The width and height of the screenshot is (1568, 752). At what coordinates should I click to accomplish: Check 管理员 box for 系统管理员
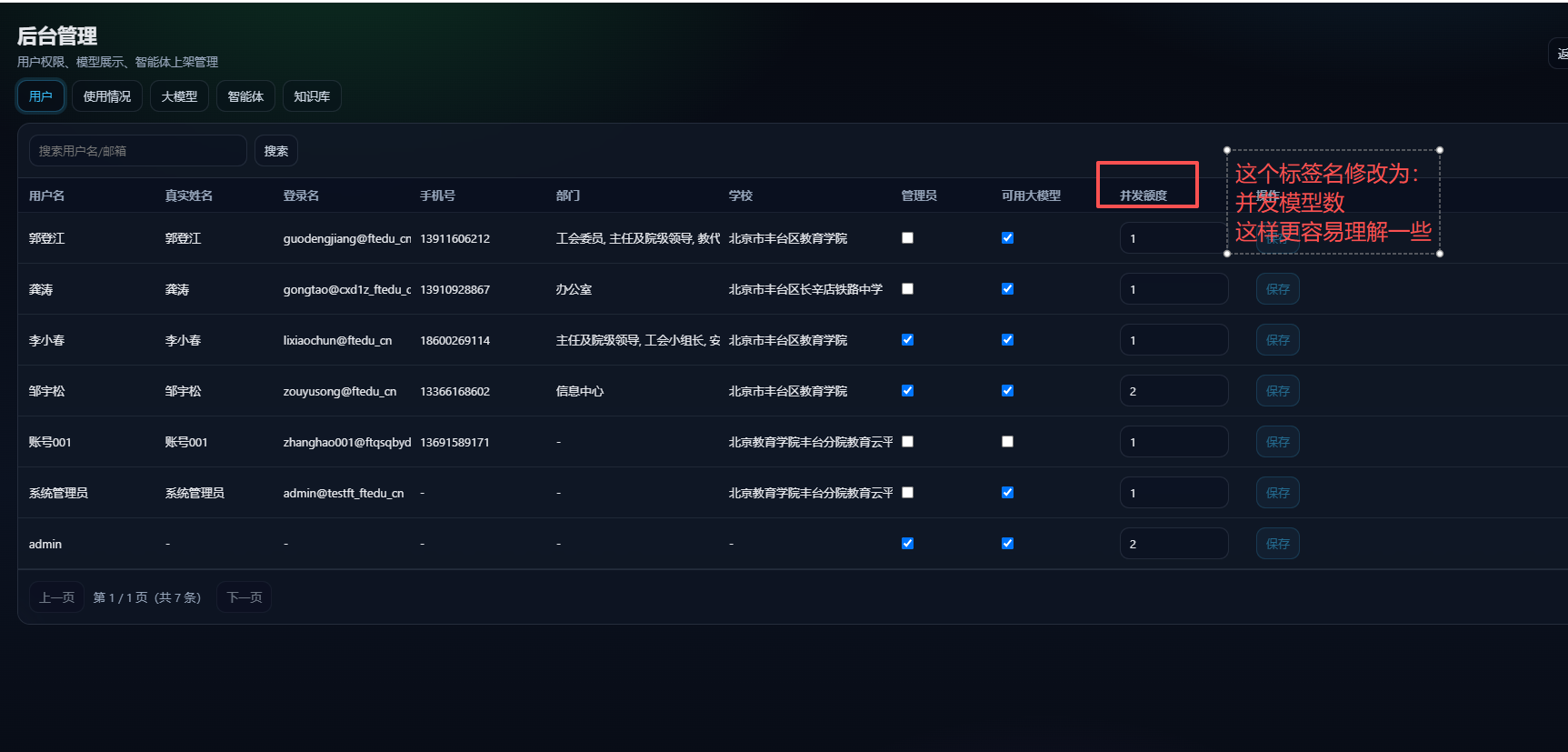click(907, 493)
